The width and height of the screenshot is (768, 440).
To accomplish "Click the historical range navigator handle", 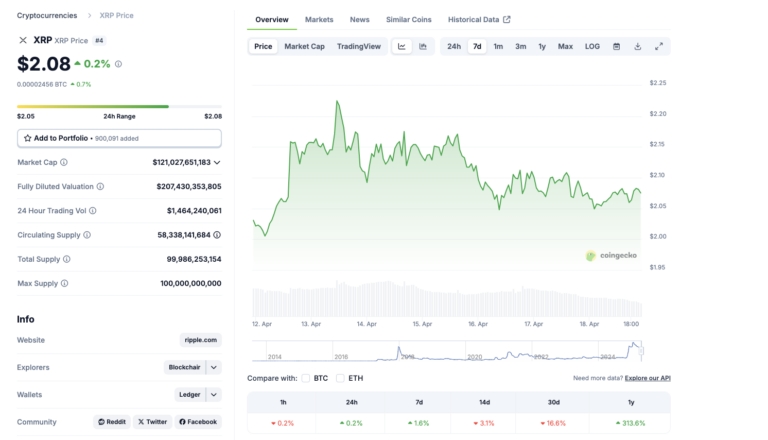I will pos(641,351).
